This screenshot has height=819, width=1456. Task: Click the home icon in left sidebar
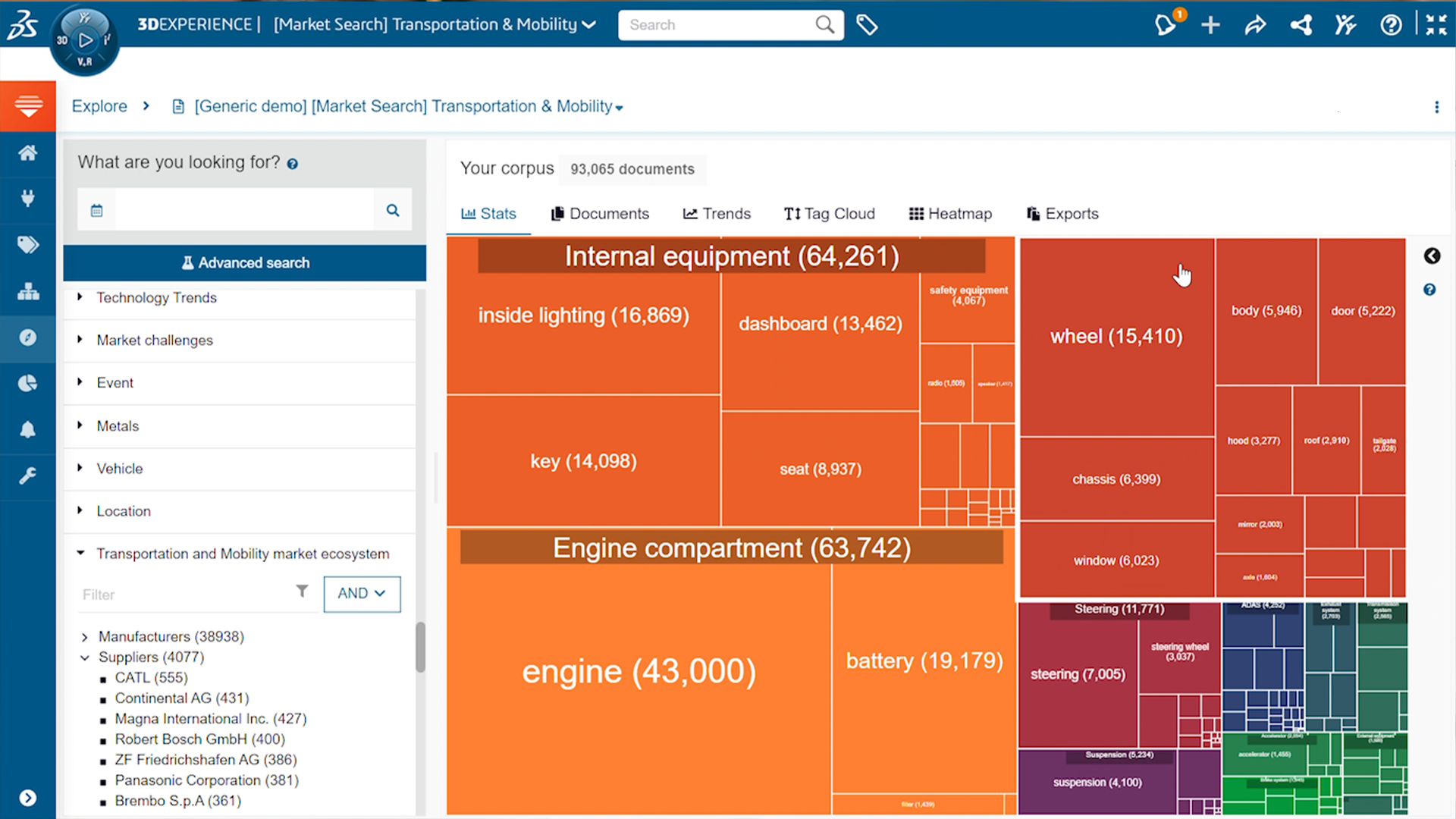(x=28, y=153)
